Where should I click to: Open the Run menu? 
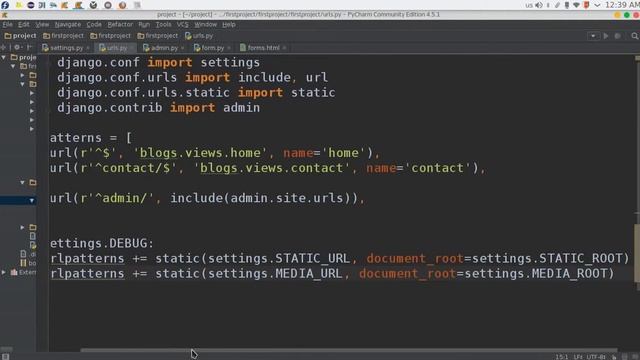[x=144, y=25]
